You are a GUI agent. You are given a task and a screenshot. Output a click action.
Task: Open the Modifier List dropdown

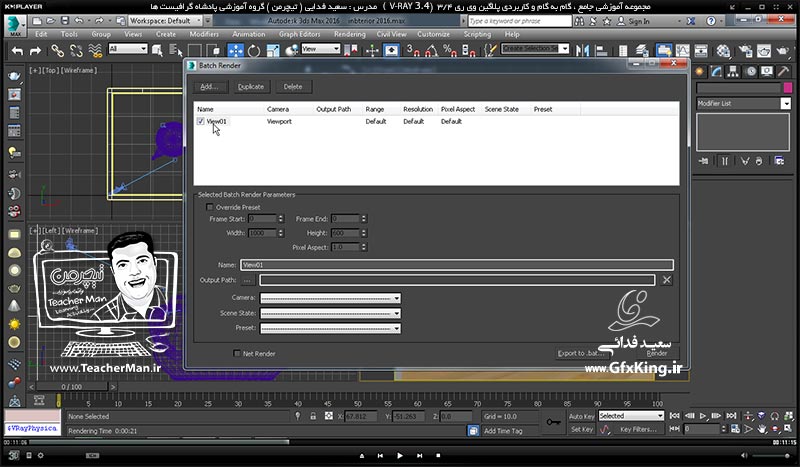(743, 104)
